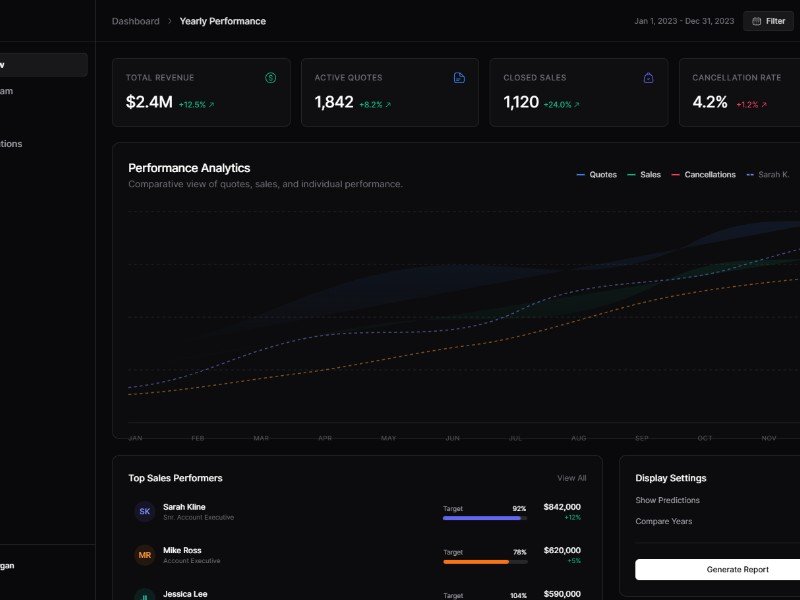Click Sarah Kline's SK avatar

coord(145,512)
